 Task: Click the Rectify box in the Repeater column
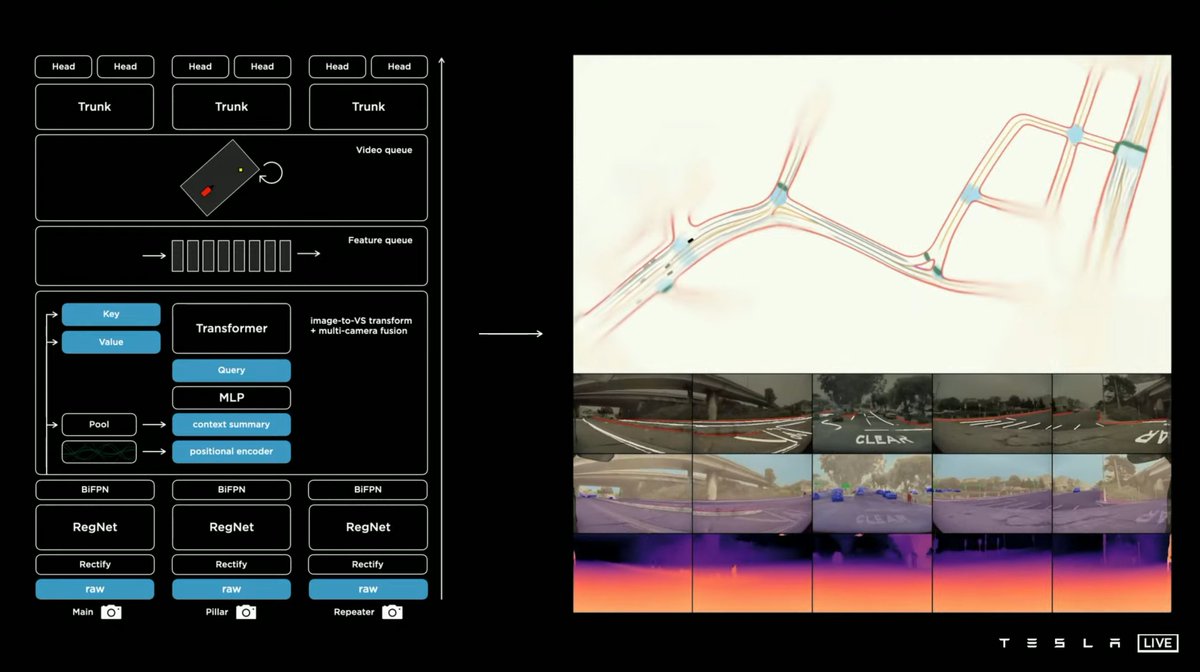pyautogui.click(x=368, y=565)
